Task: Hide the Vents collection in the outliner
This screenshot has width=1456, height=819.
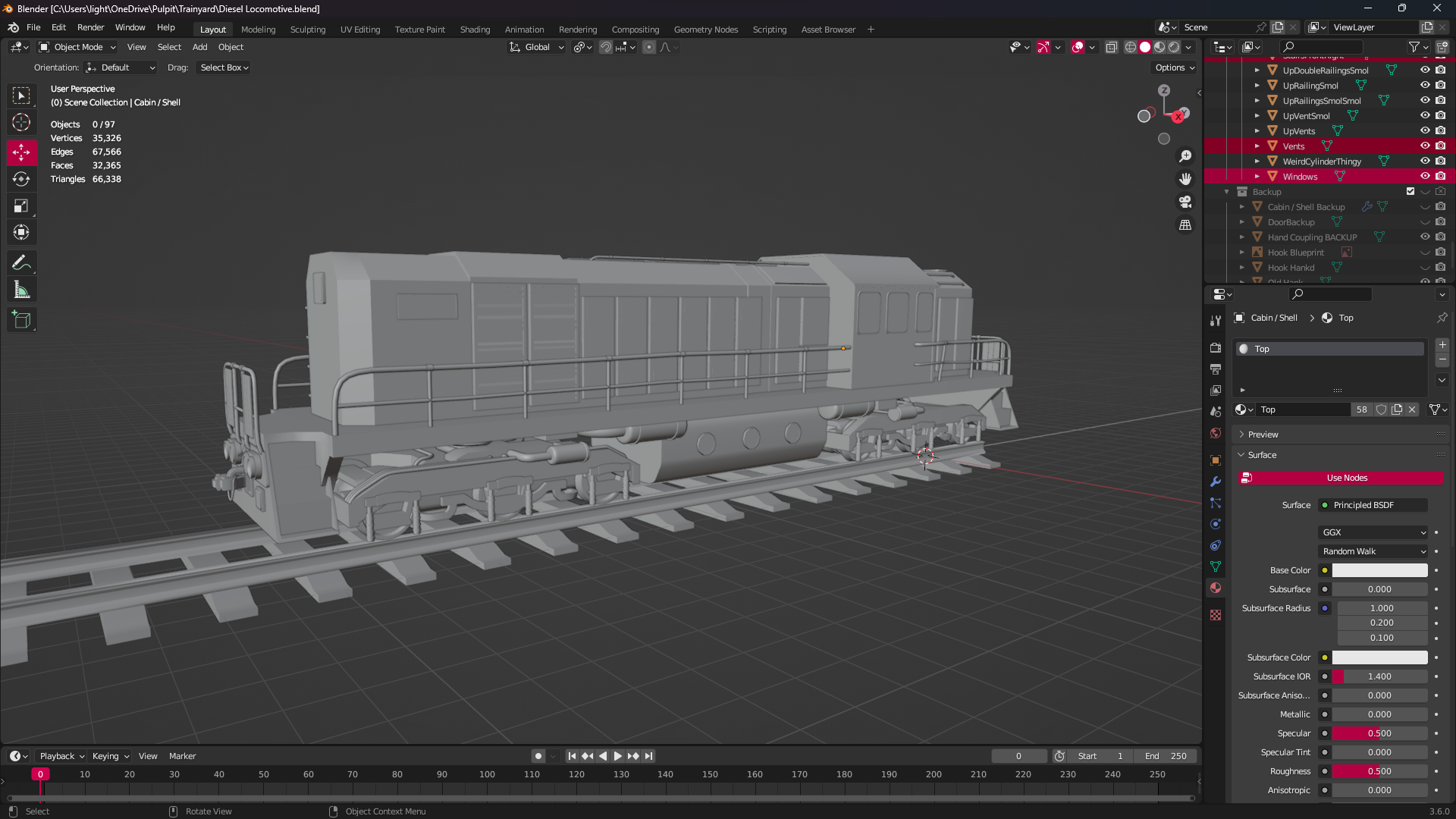Action: (1425, 146)
